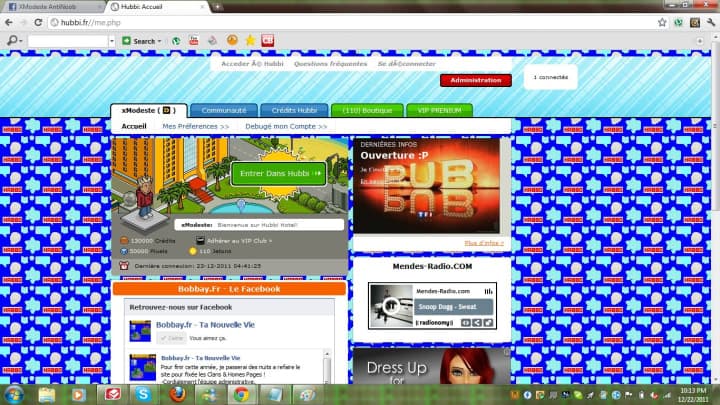Select the xModeste profile tab
The image size is (720, 405).
point(149,111)
